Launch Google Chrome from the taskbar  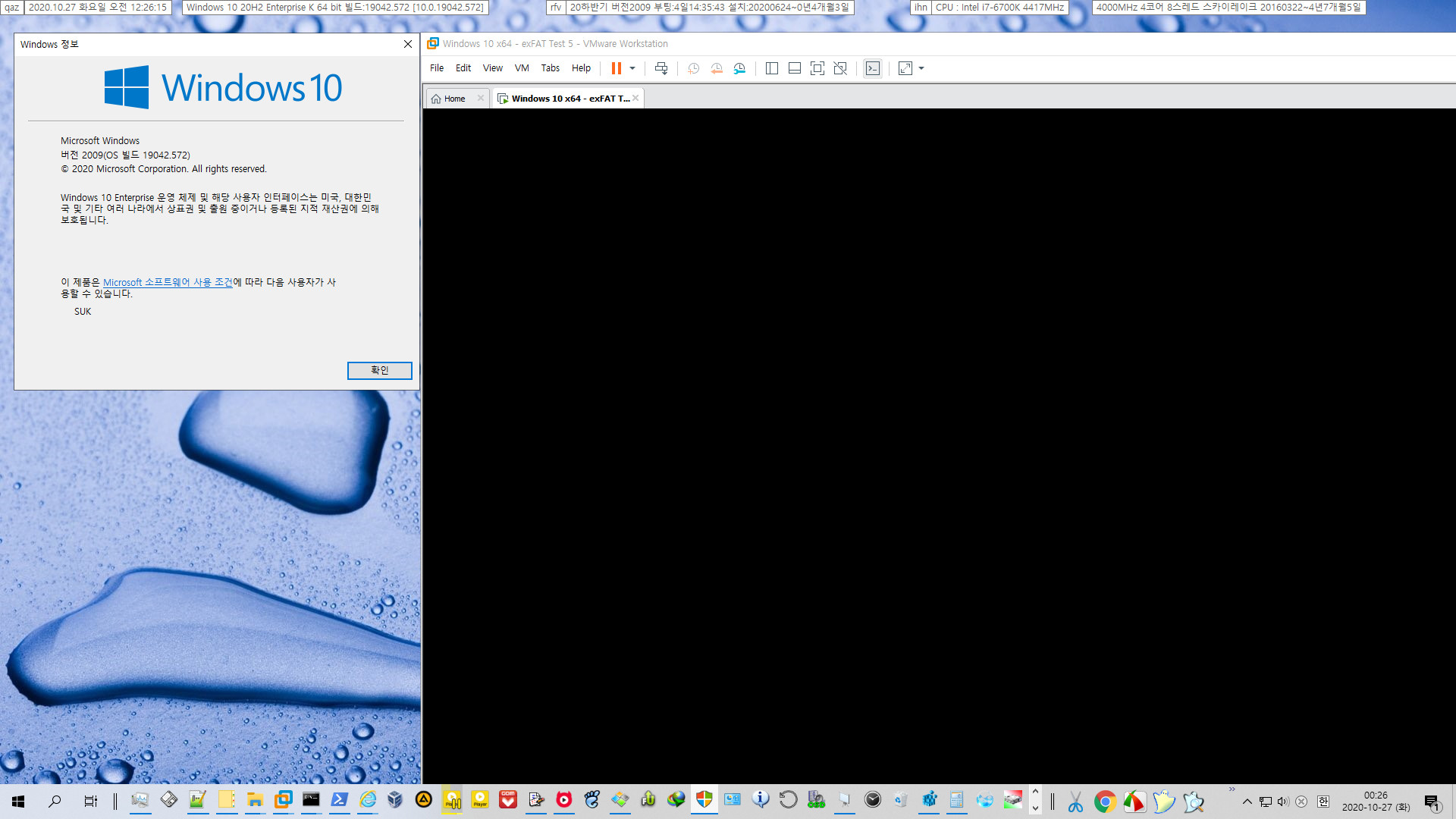click(1105, 801)
